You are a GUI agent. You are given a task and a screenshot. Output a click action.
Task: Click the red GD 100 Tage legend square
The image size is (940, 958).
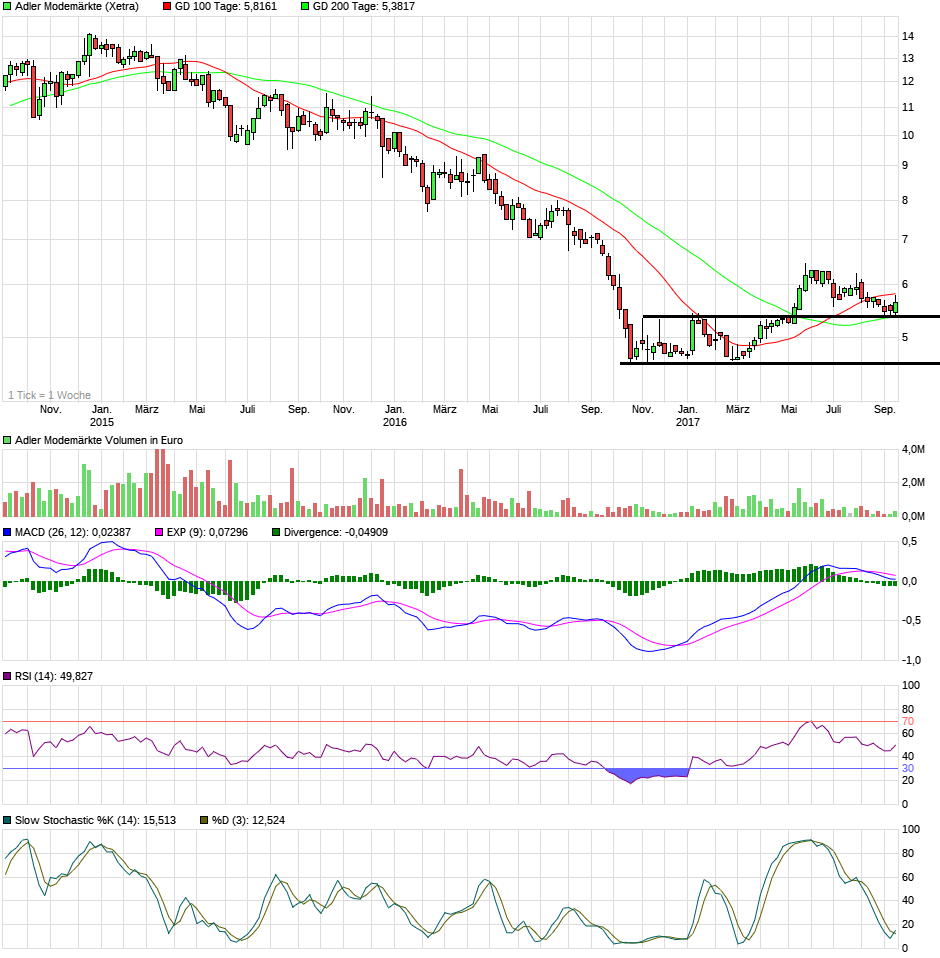click(166, 8)
